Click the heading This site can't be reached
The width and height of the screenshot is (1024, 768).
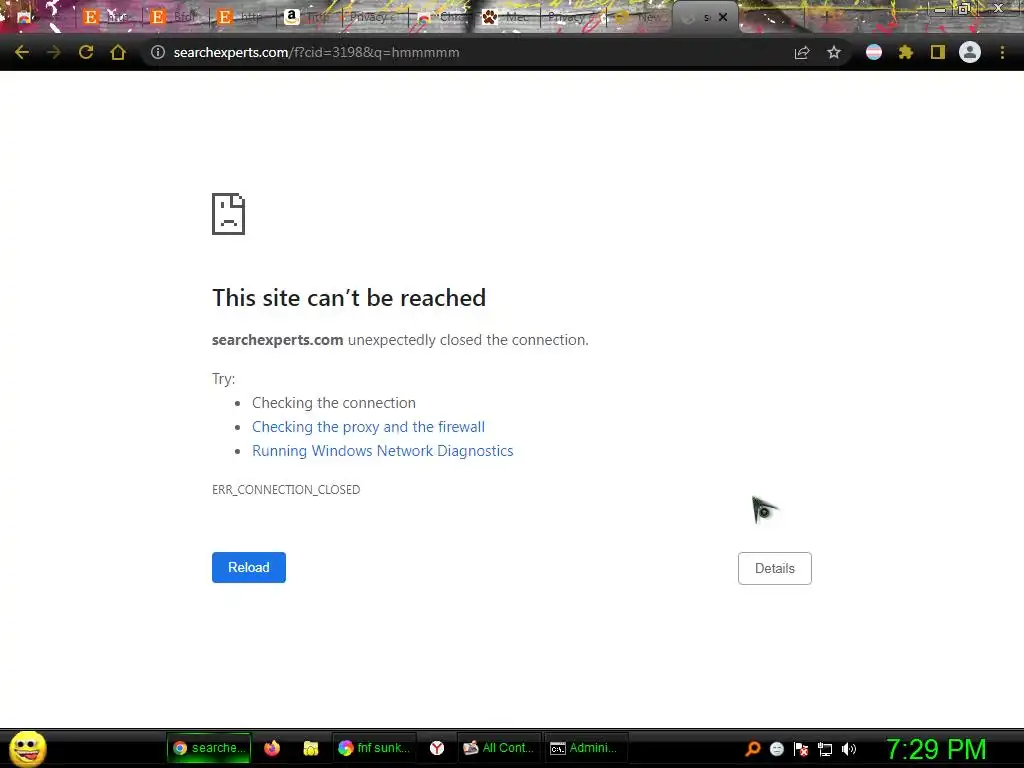pyautogui.click(x=349, y=298)
